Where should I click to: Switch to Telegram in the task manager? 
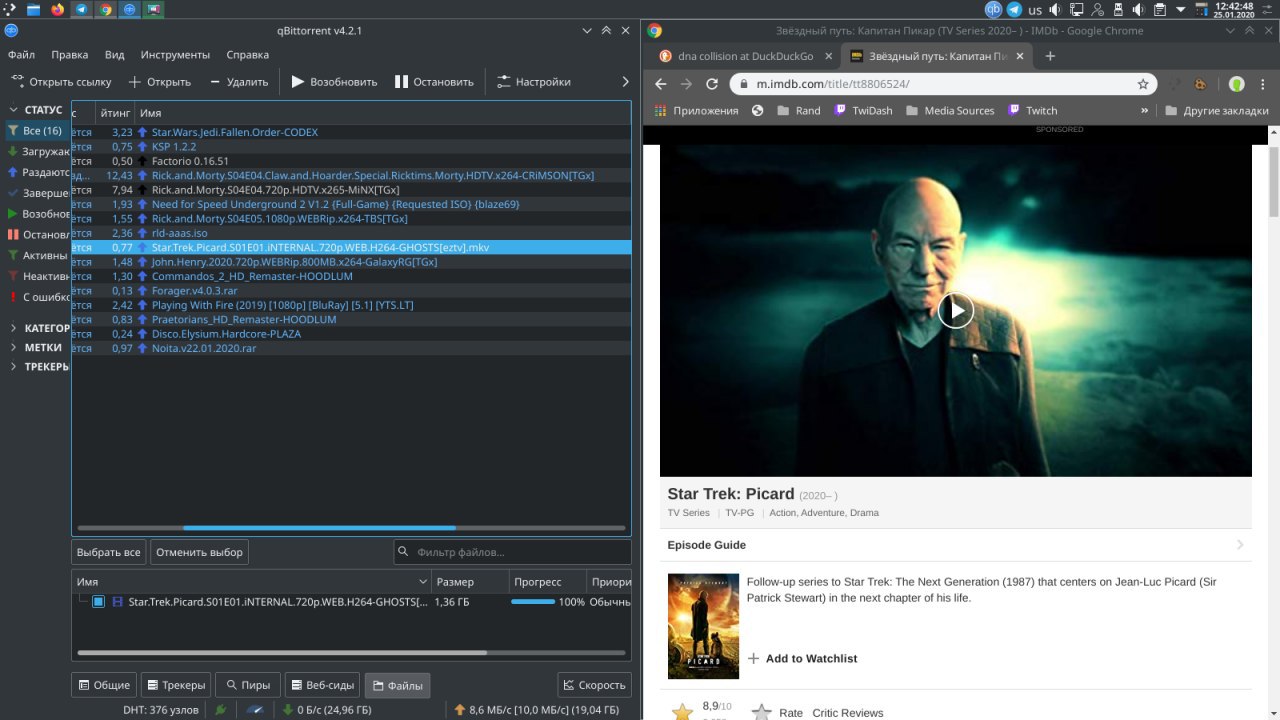coord(80,9)
